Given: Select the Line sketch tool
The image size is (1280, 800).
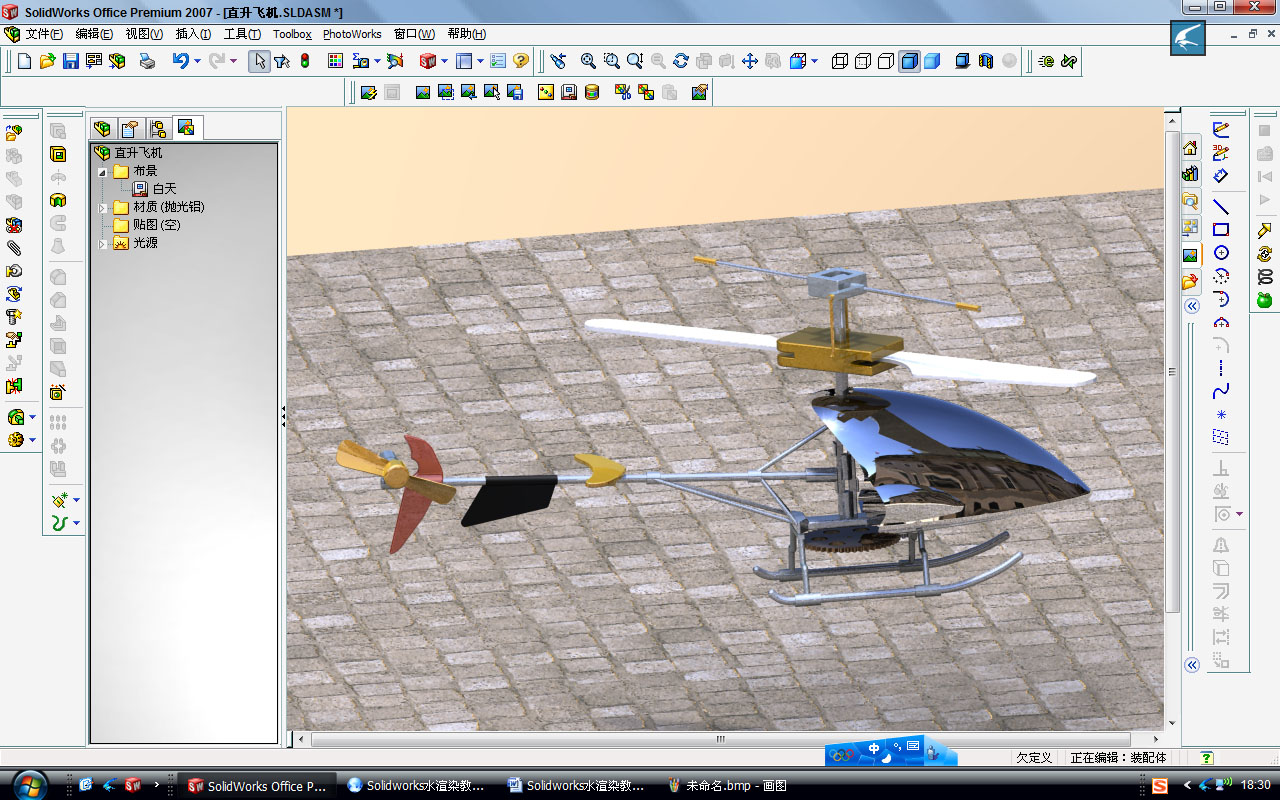Looking at the screenshot, I should 1221,207.
